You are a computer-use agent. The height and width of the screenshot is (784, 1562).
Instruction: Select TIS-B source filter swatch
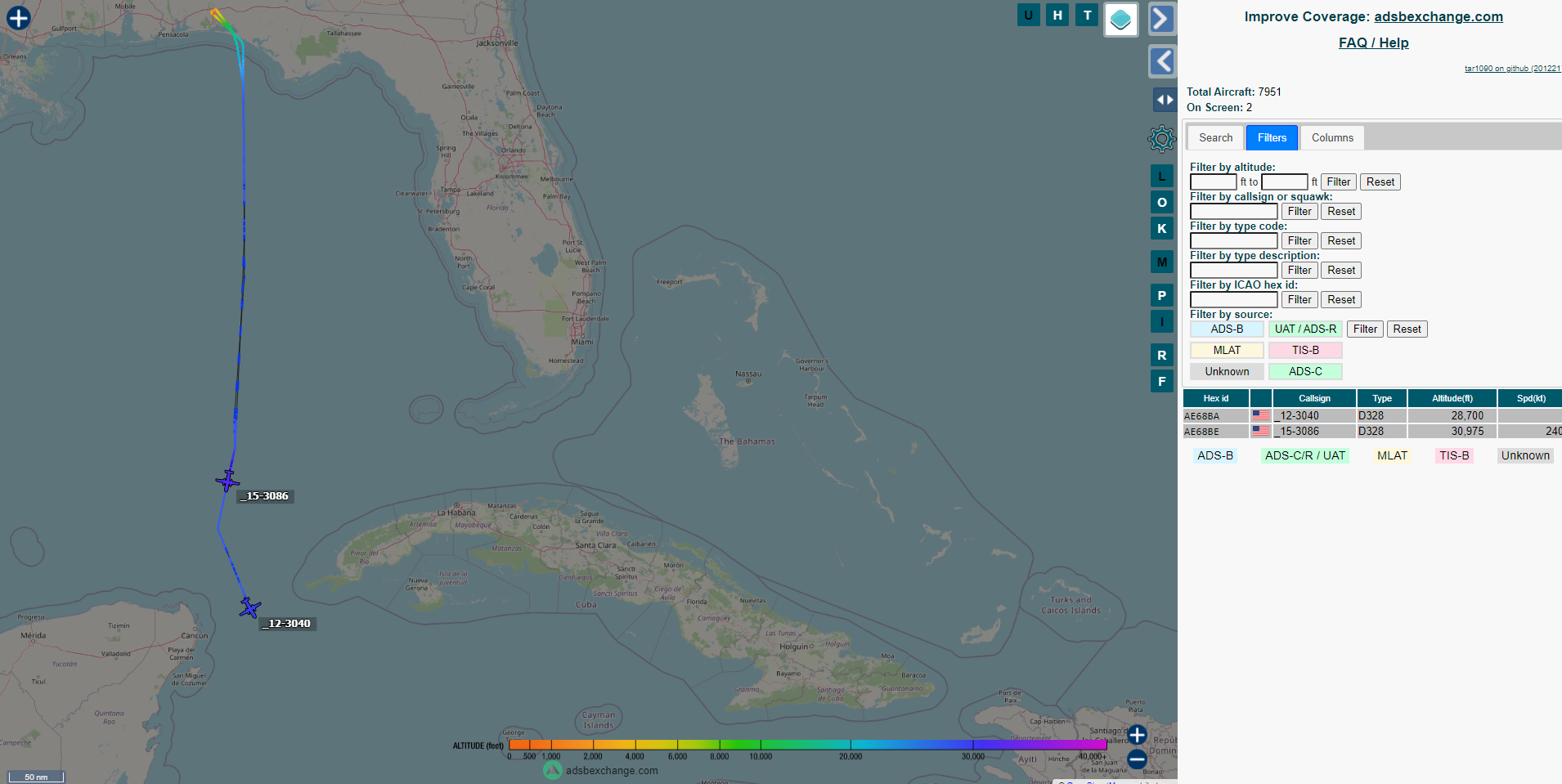coord(1305,350)
